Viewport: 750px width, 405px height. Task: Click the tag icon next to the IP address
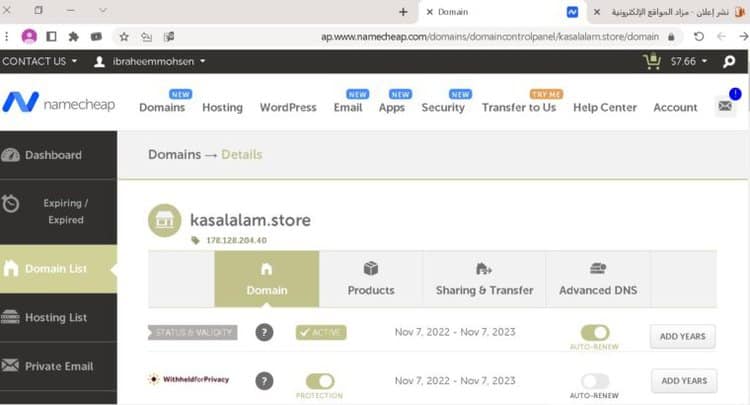click(195, 240)
